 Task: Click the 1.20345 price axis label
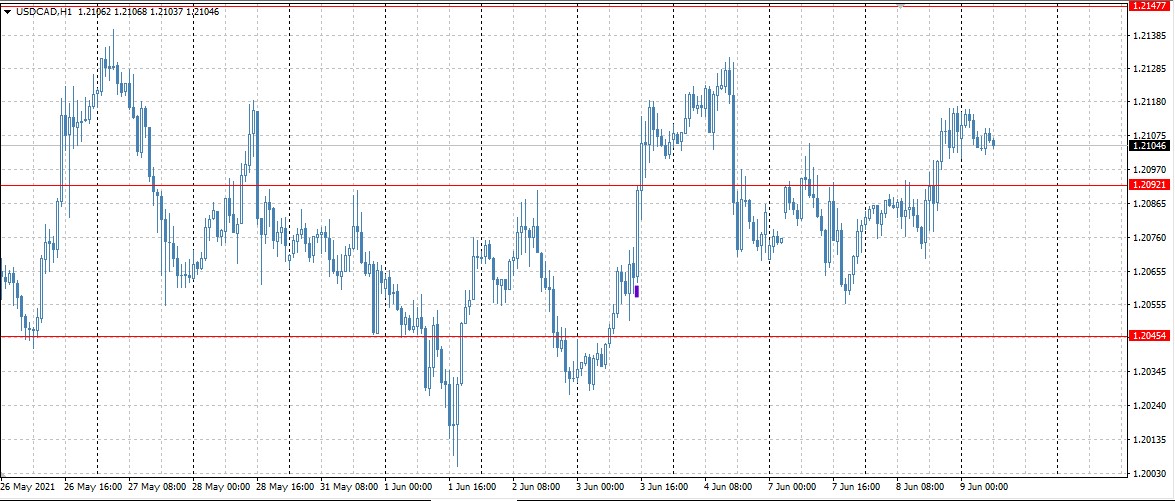1149,371
